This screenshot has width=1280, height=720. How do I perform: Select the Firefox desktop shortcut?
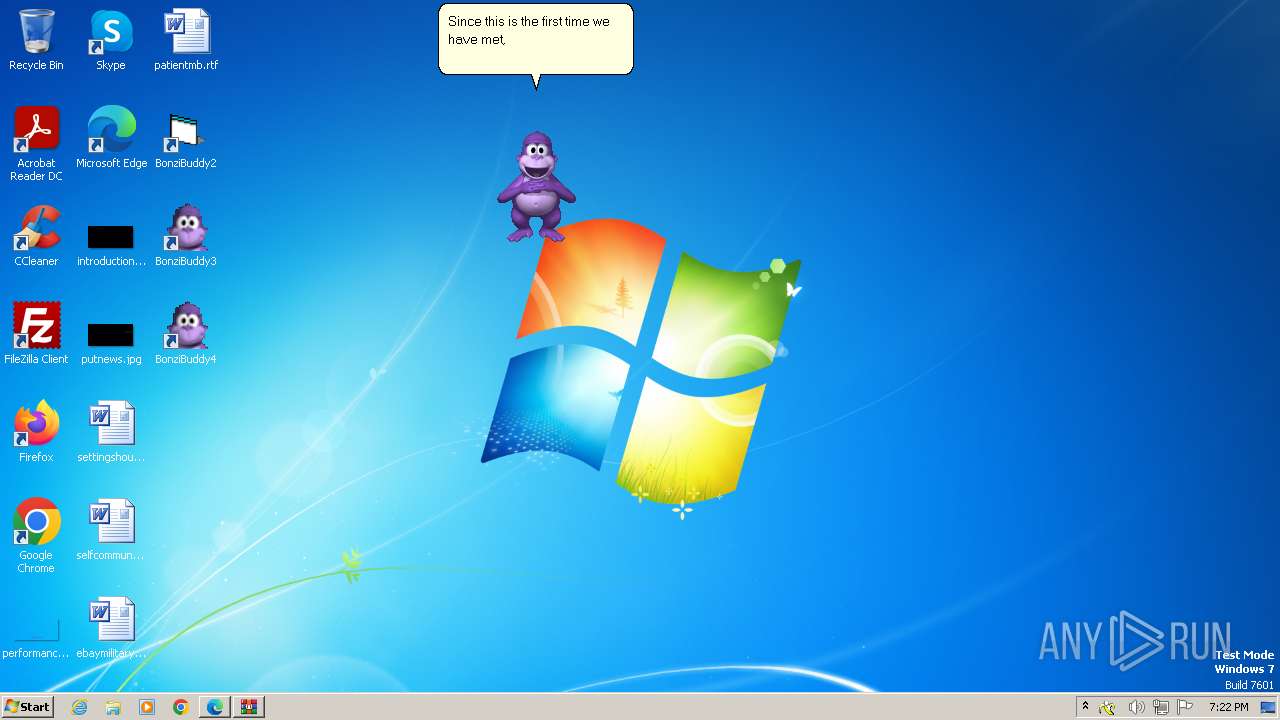[x=36, y=432]
